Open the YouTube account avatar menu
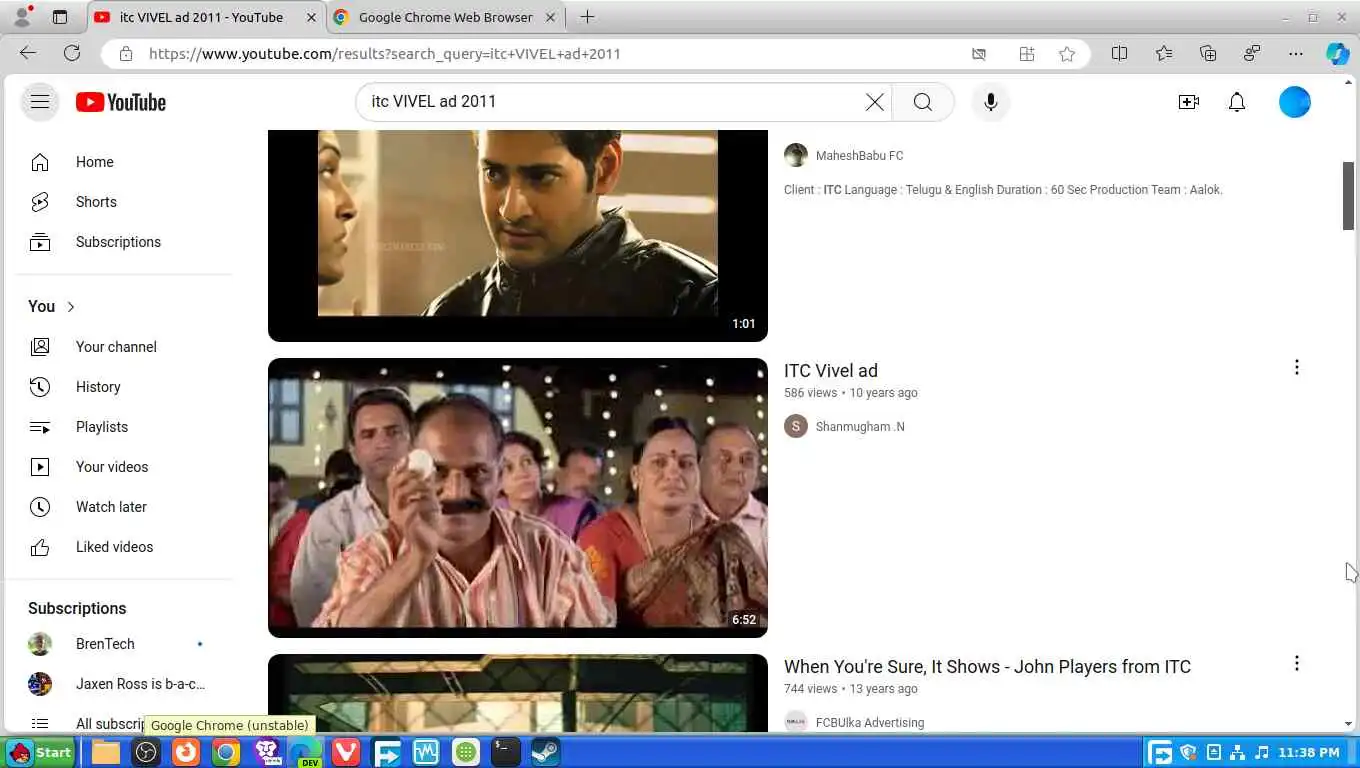The height and width of the screenshot is (768, 1360). pyautogui.click(x=1294, y=102)
